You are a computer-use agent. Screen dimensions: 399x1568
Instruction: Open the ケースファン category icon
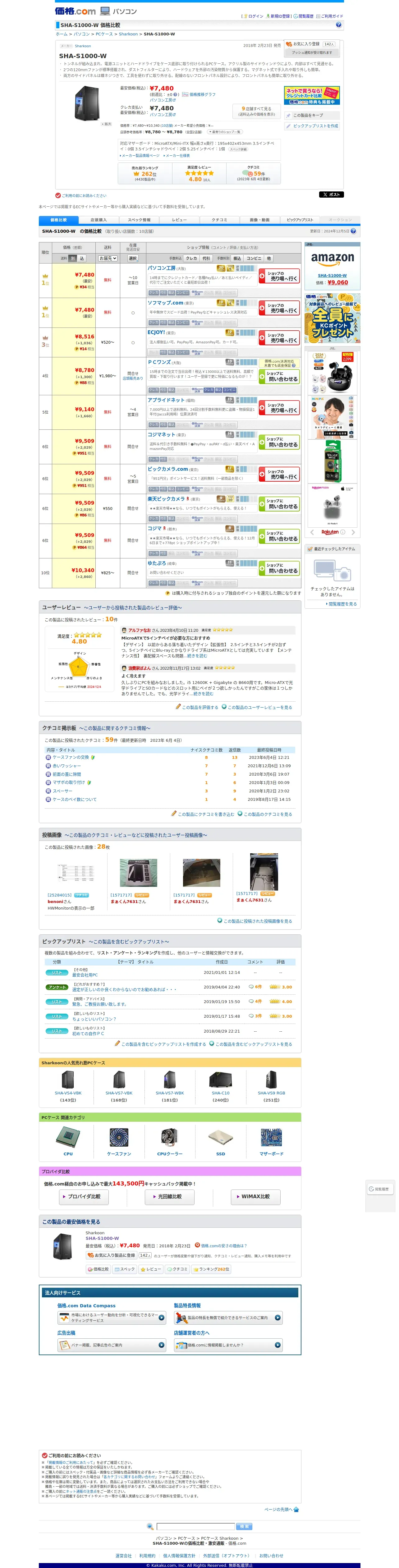[x=119, y=1137]
